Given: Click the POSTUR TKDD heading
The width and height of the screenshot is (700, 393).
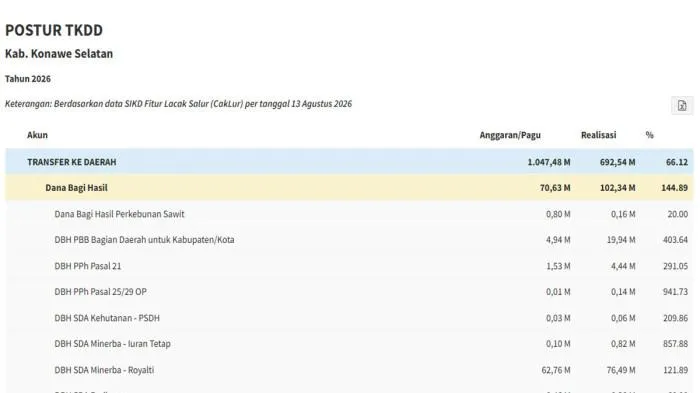Looking at the screenshot, I should click(54, 30).
